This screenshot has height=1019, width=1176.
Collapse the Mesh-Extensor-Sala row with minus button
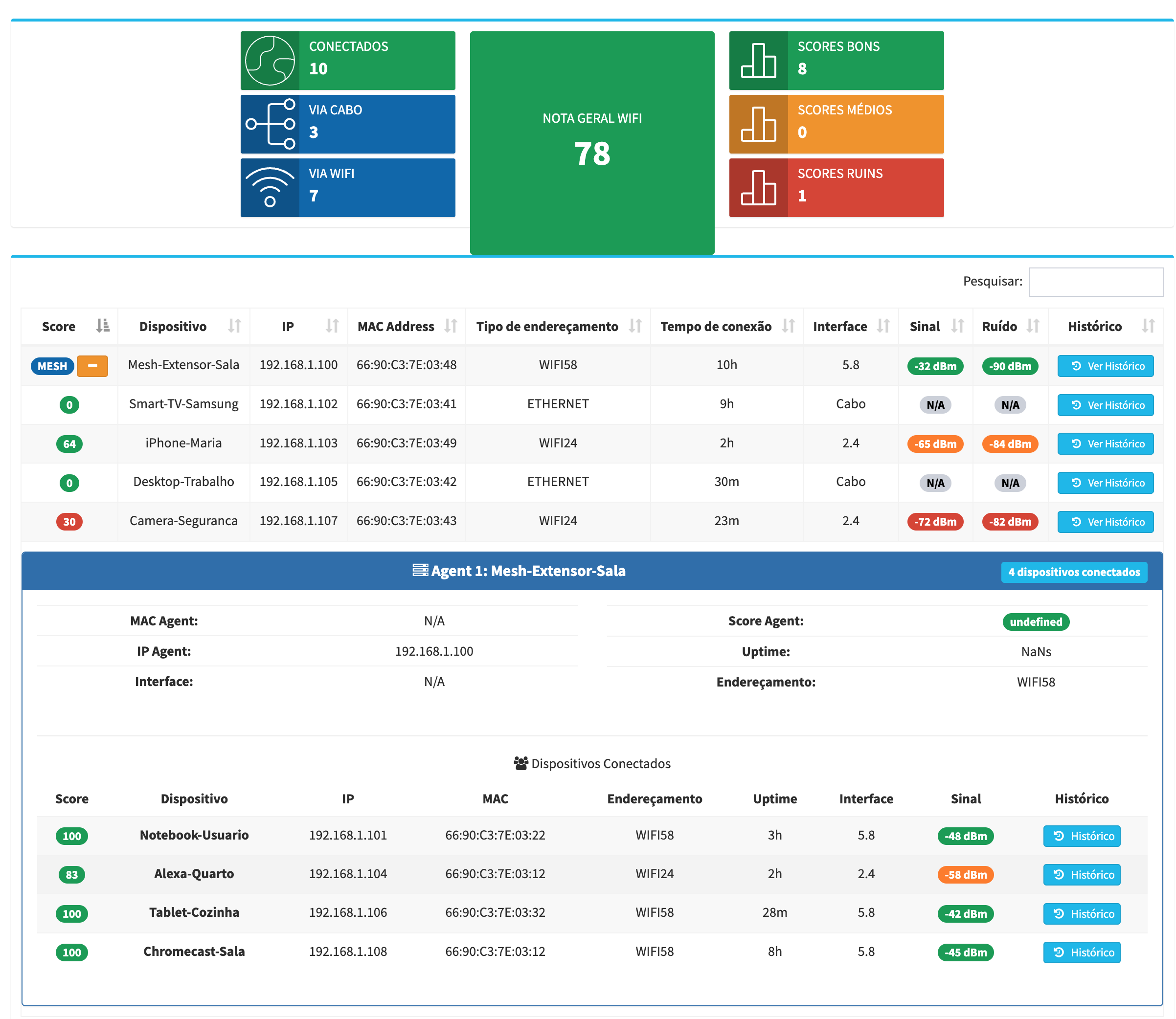click(x=92, y=366)
